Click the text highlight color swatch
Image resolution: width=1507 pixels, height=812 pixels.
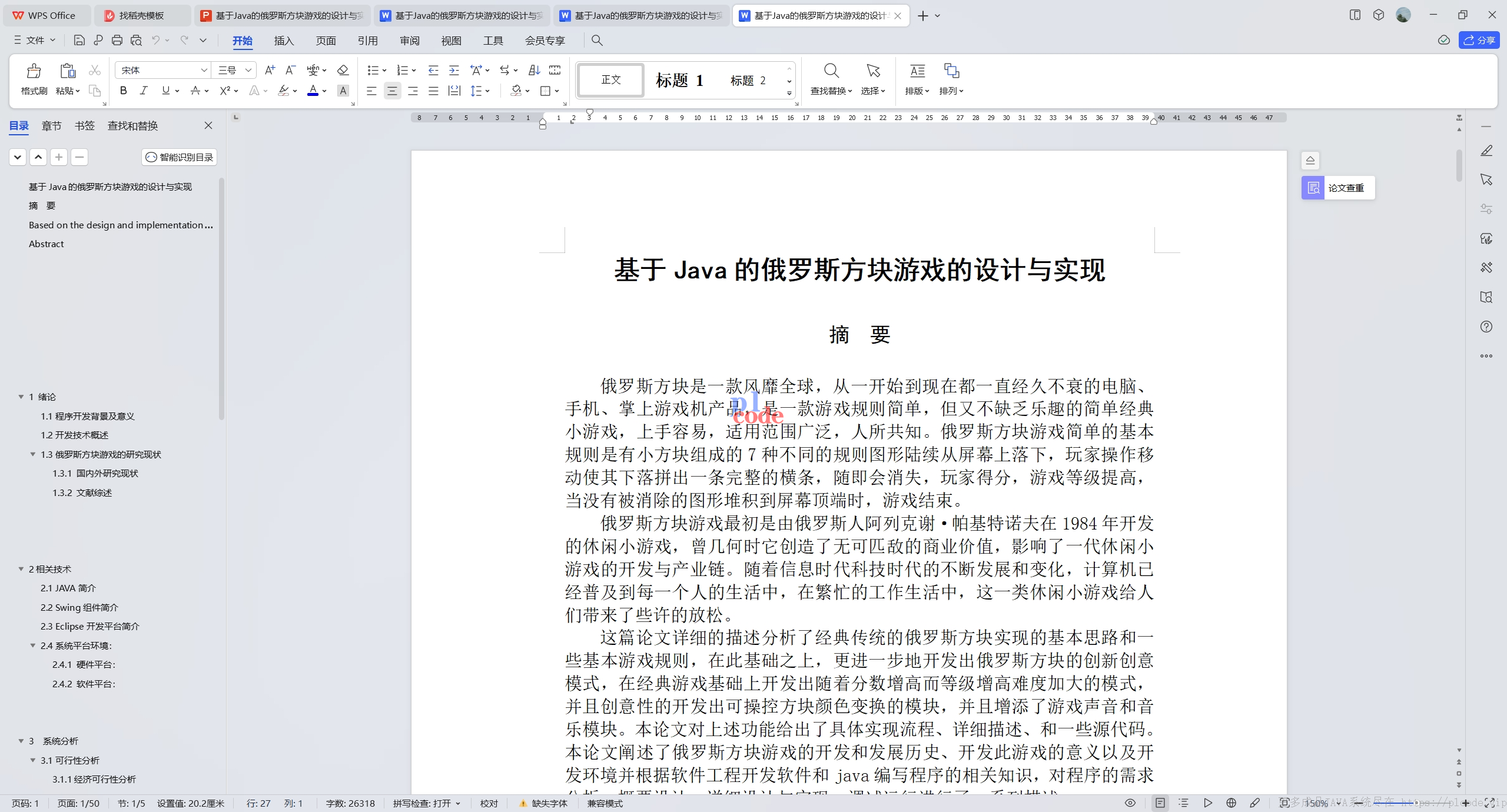[x=283, y=91]
